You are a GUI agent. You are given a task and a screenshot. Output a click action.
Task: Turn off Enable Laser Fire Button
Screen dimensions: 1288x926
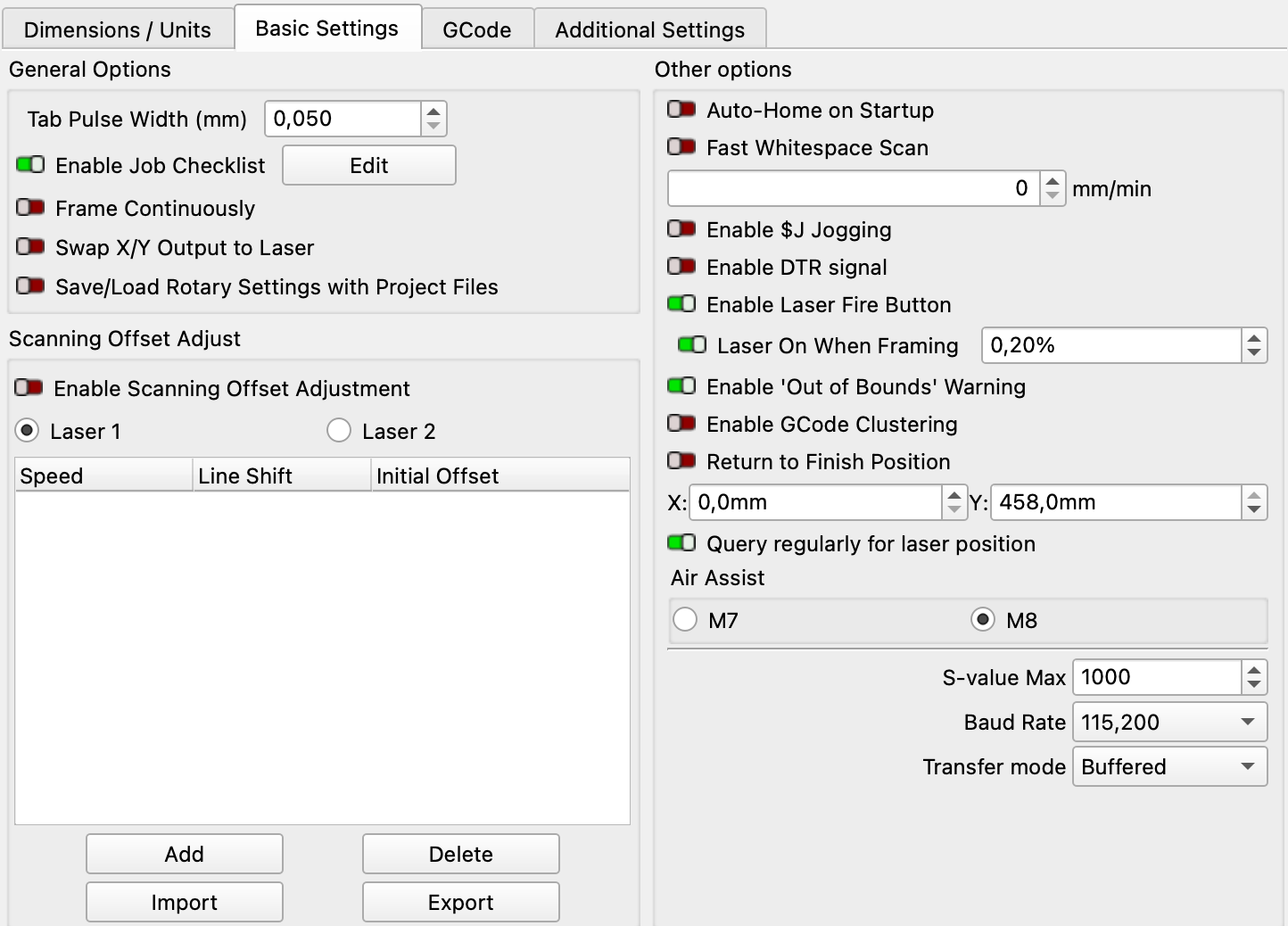tap(681, 304)
